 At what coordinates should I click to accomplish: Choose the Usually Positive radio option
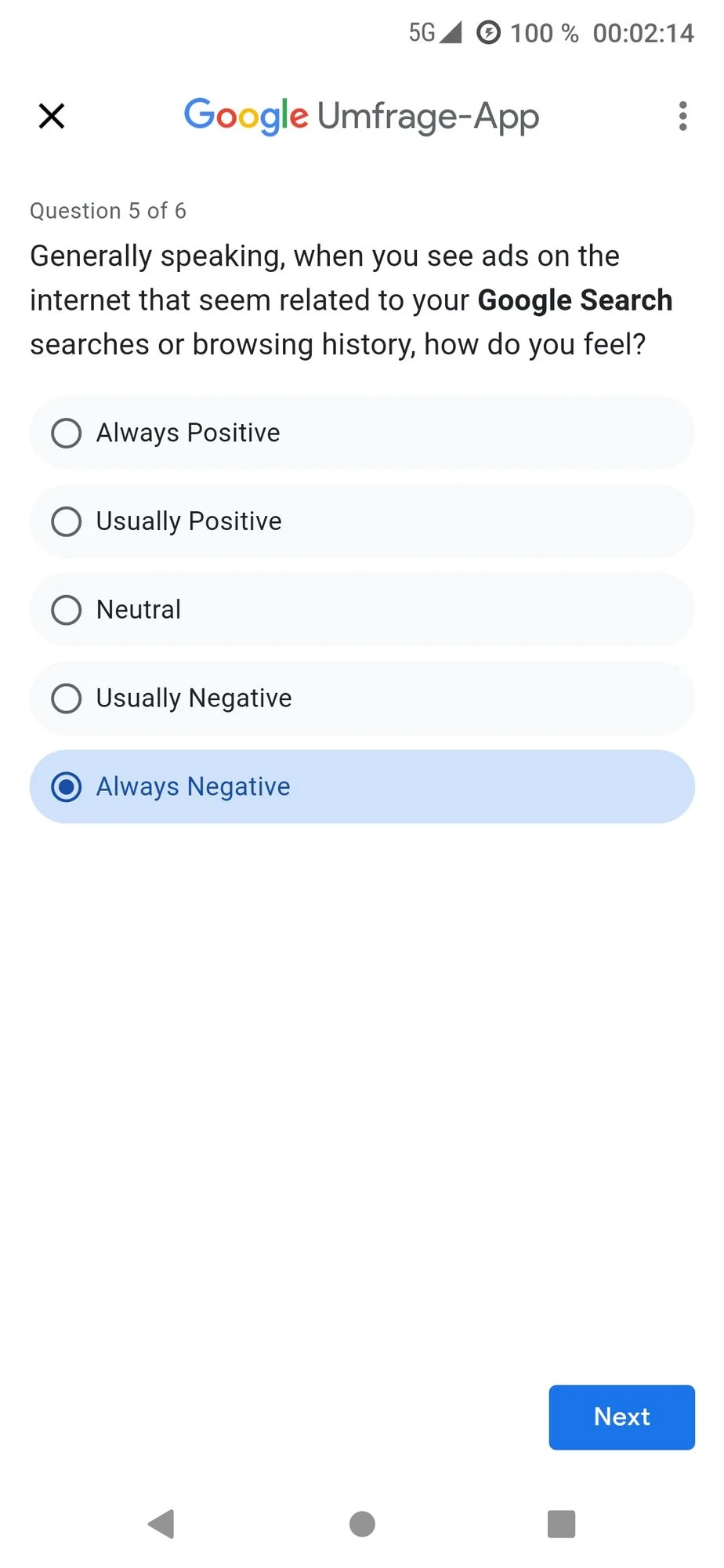coord(67,521)
